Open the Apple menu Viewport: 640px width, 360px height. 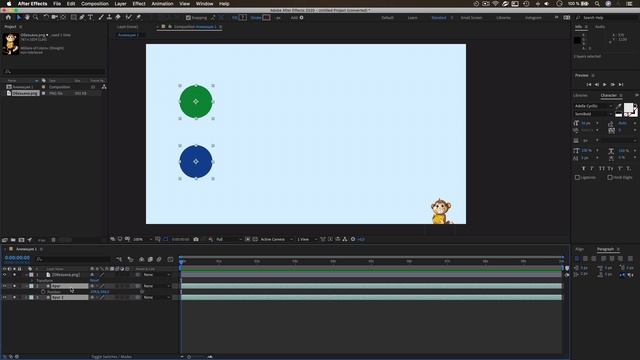point(9,4)
